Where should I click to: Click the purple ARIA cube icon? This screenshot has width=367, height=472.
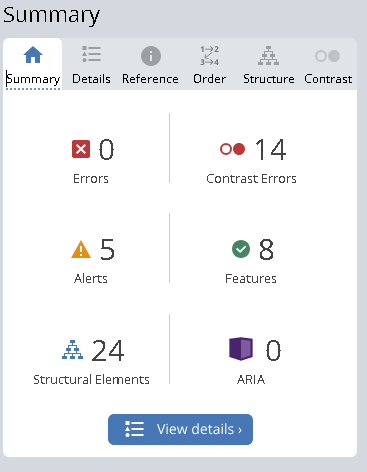241,349
